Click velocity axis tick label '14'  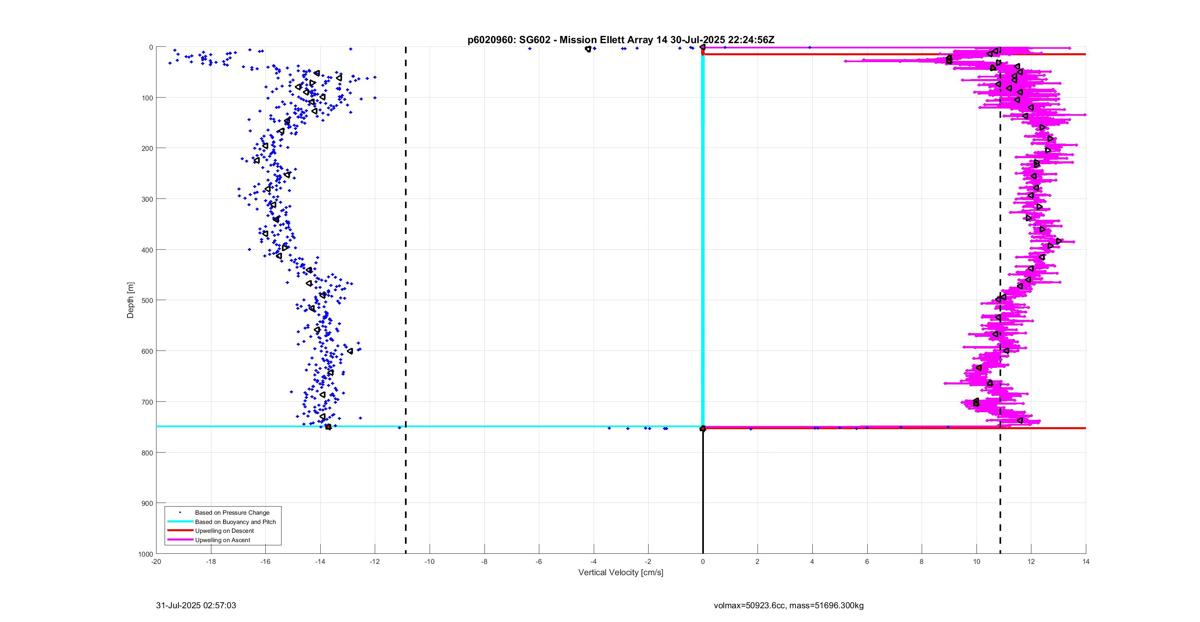pos(1086,561)
